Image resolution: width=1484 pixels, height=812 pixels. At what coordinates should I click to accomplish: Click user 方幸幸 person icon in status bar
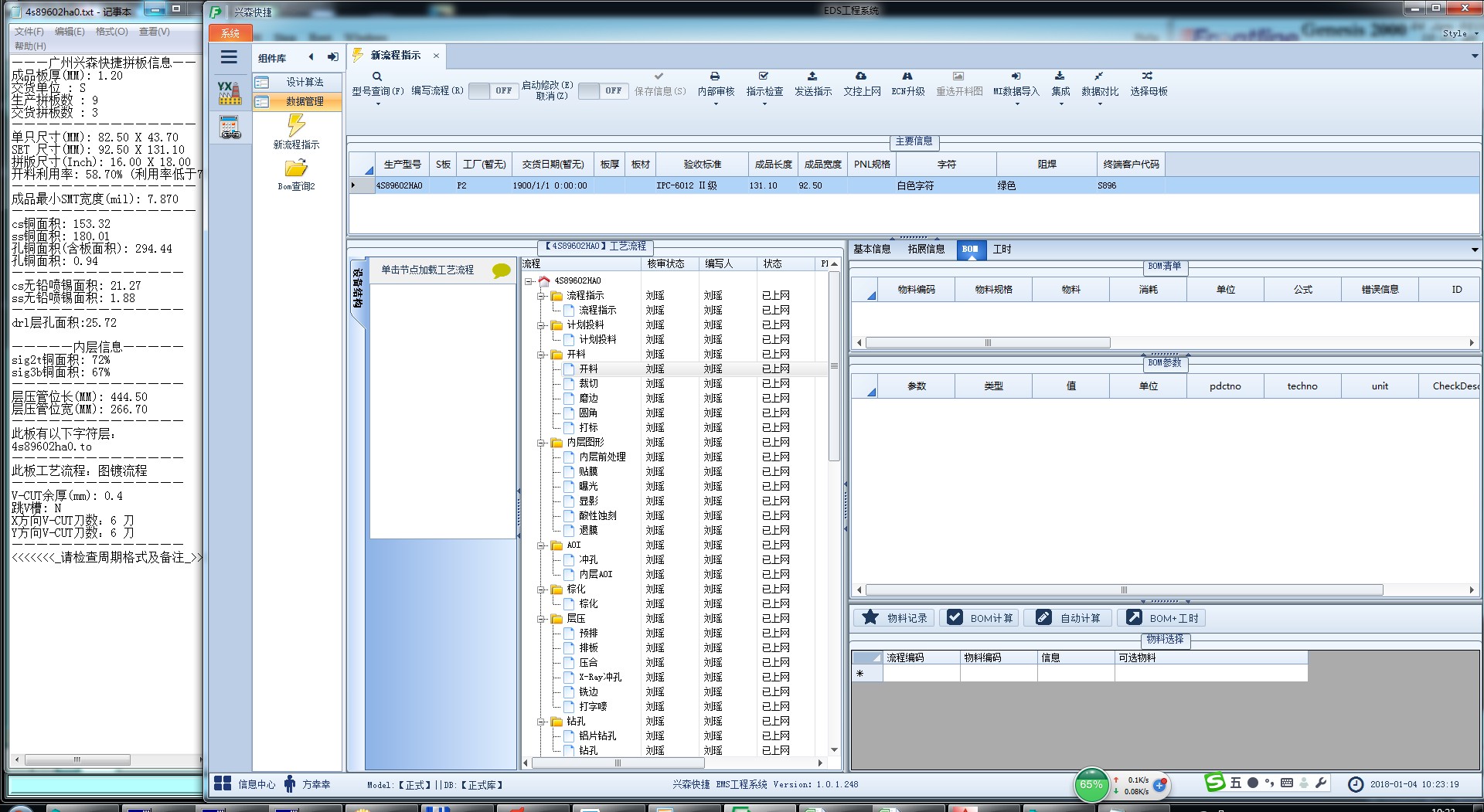[290, 783]
